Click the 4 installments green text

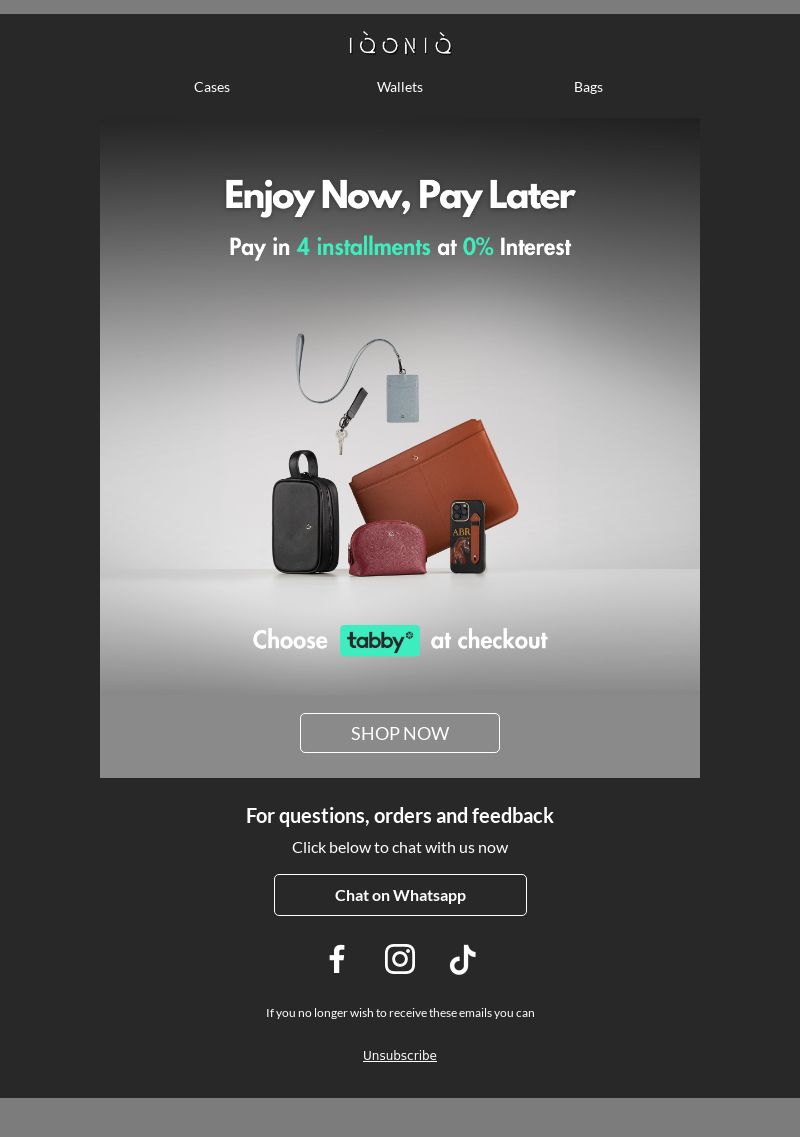(363, 247)
